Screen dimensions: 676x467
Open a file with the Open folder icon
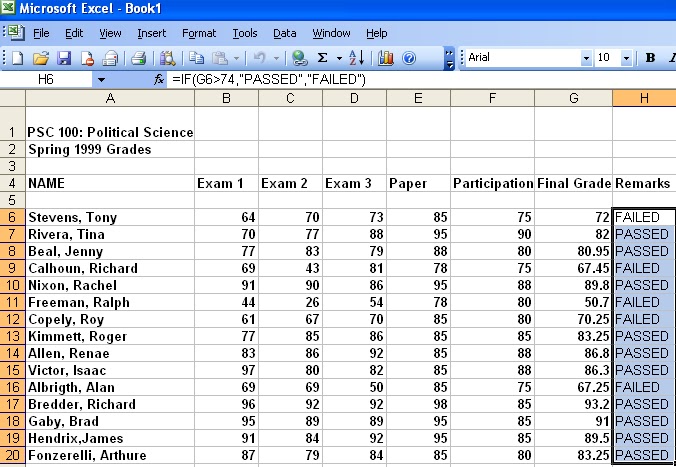(x=41, y=58)
